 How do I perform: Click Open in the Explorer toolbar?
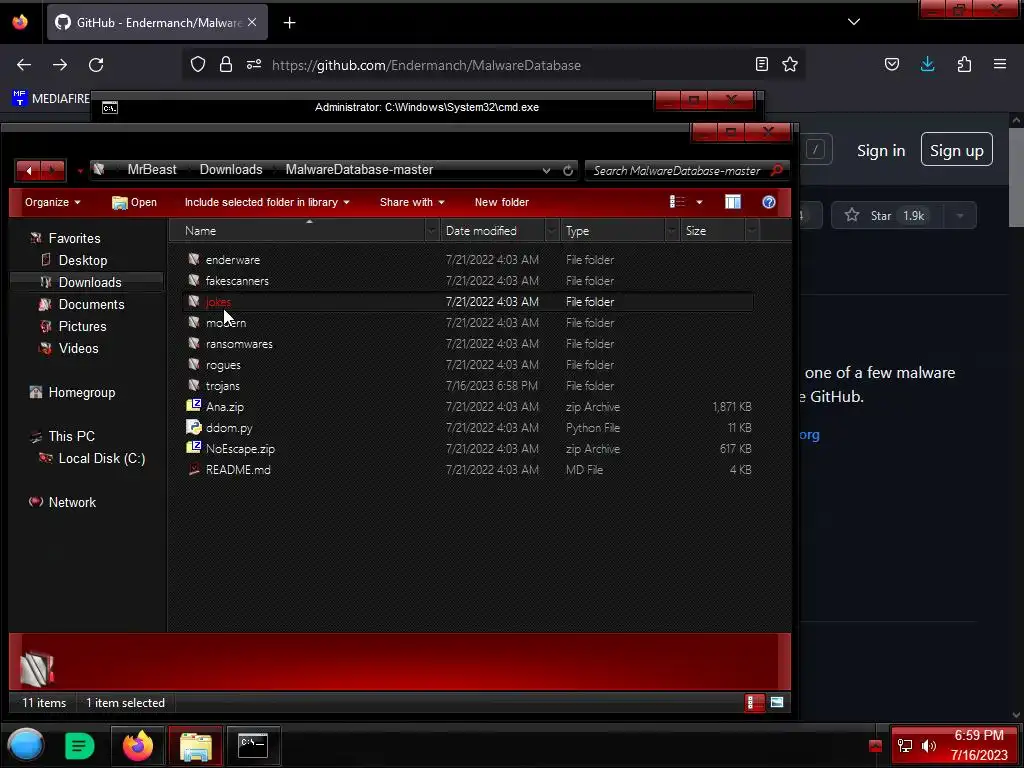coord(135,202)
